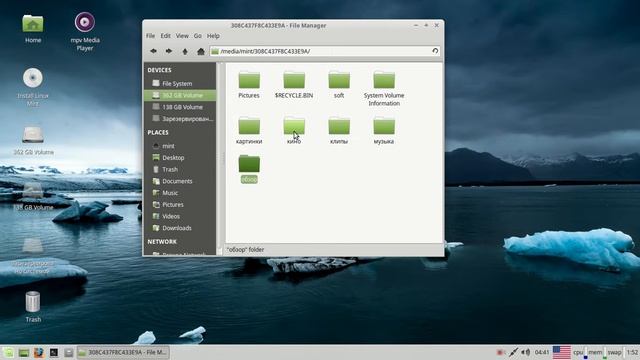This screenshot has width=640, height=360.
Task: Select the картинки folder
Action: (x=249, y=130)
